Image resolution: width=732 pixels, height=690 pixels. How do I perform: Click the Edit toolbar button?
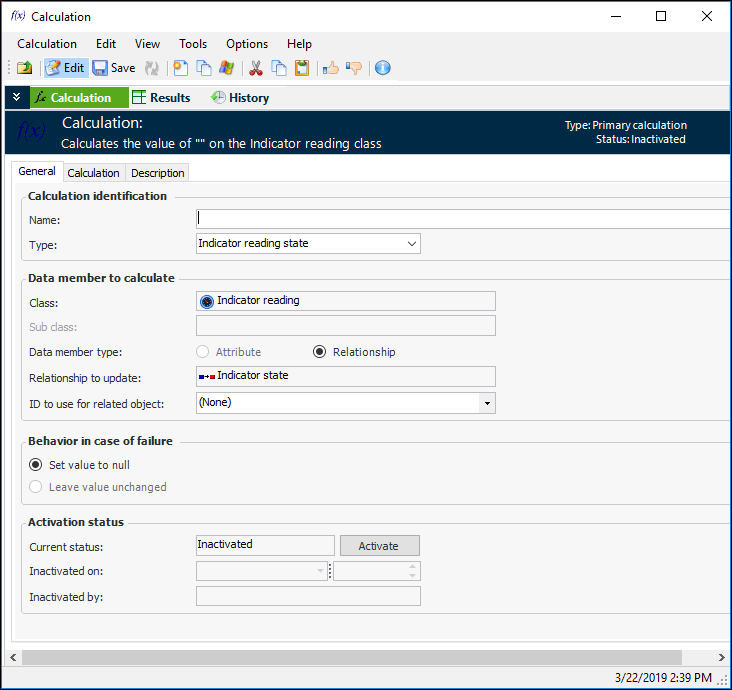pos(65,68)
